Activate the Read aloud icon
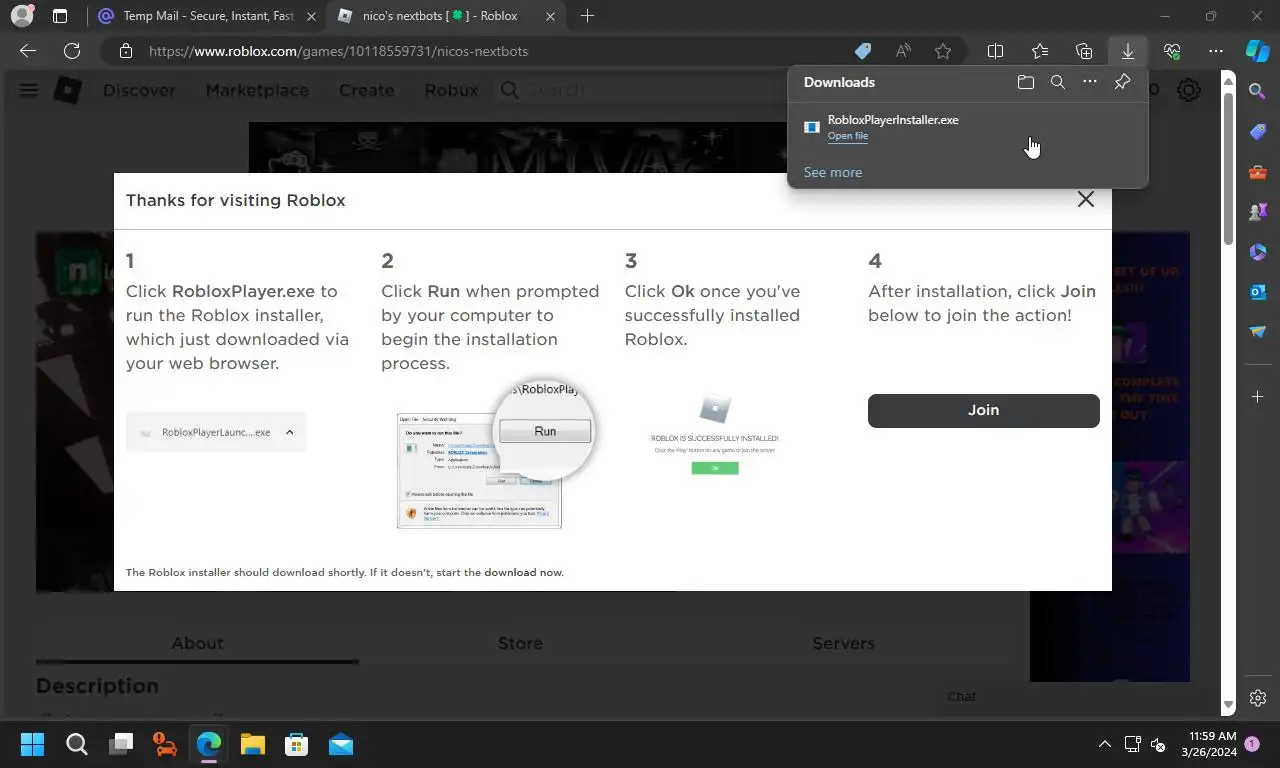This screenshot has width=1280, height=768. click(x=903, y=51)
